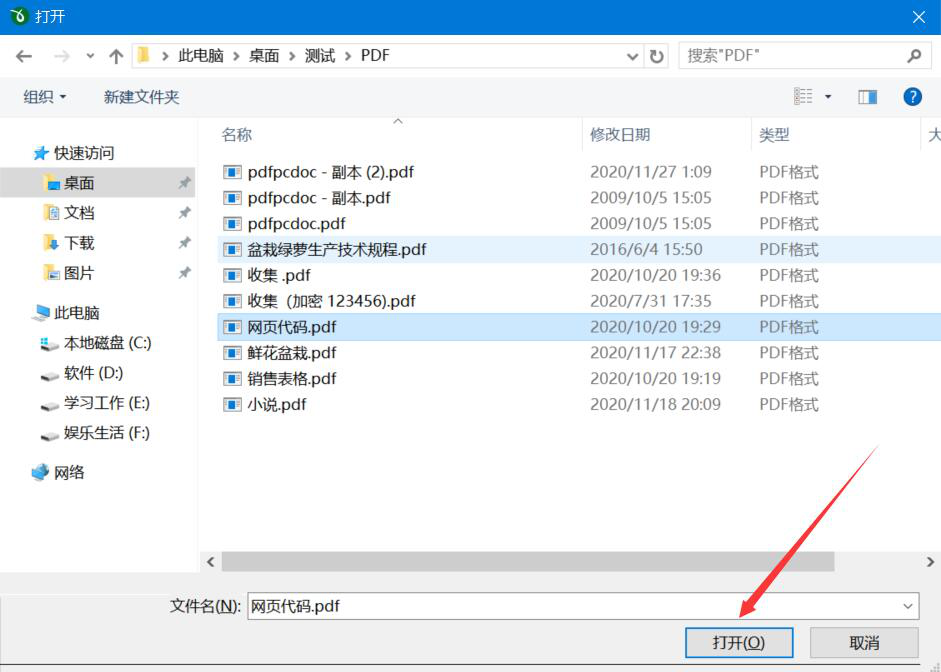Refresh the PDF folder listing

pyautogui.click(x=657, y=56)
